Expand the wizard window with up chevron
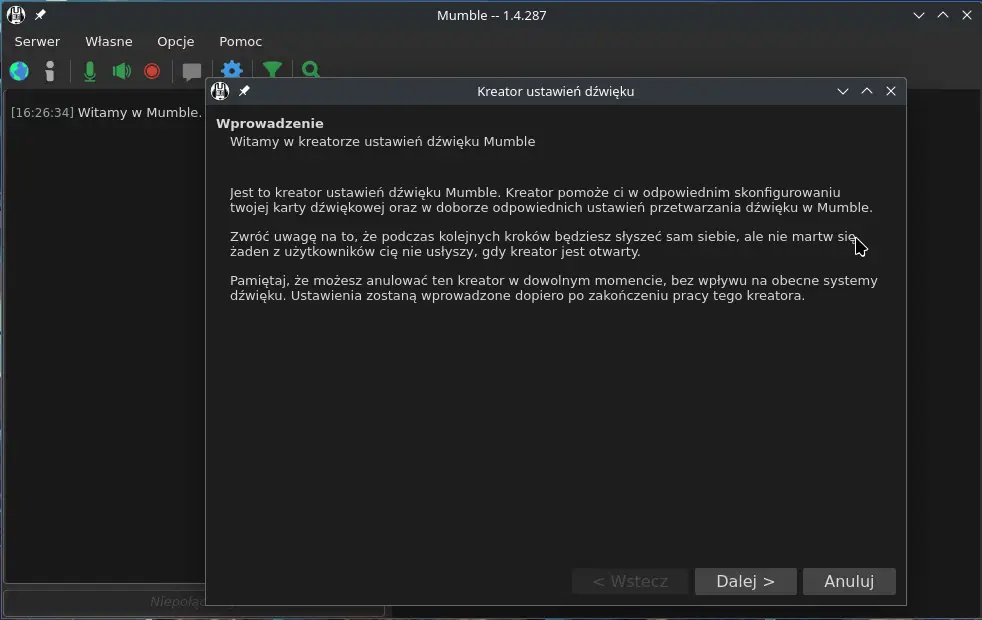This screenshot has width=982, height=620. click(867, 91)
